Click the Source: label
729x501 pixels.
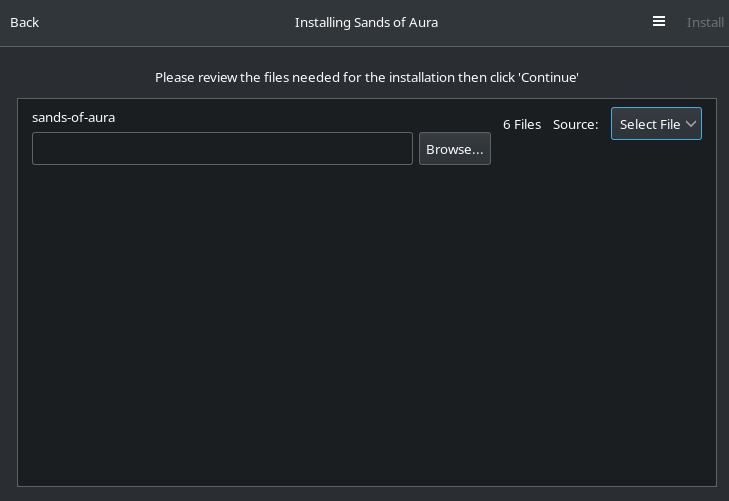(x=575, y=124)
